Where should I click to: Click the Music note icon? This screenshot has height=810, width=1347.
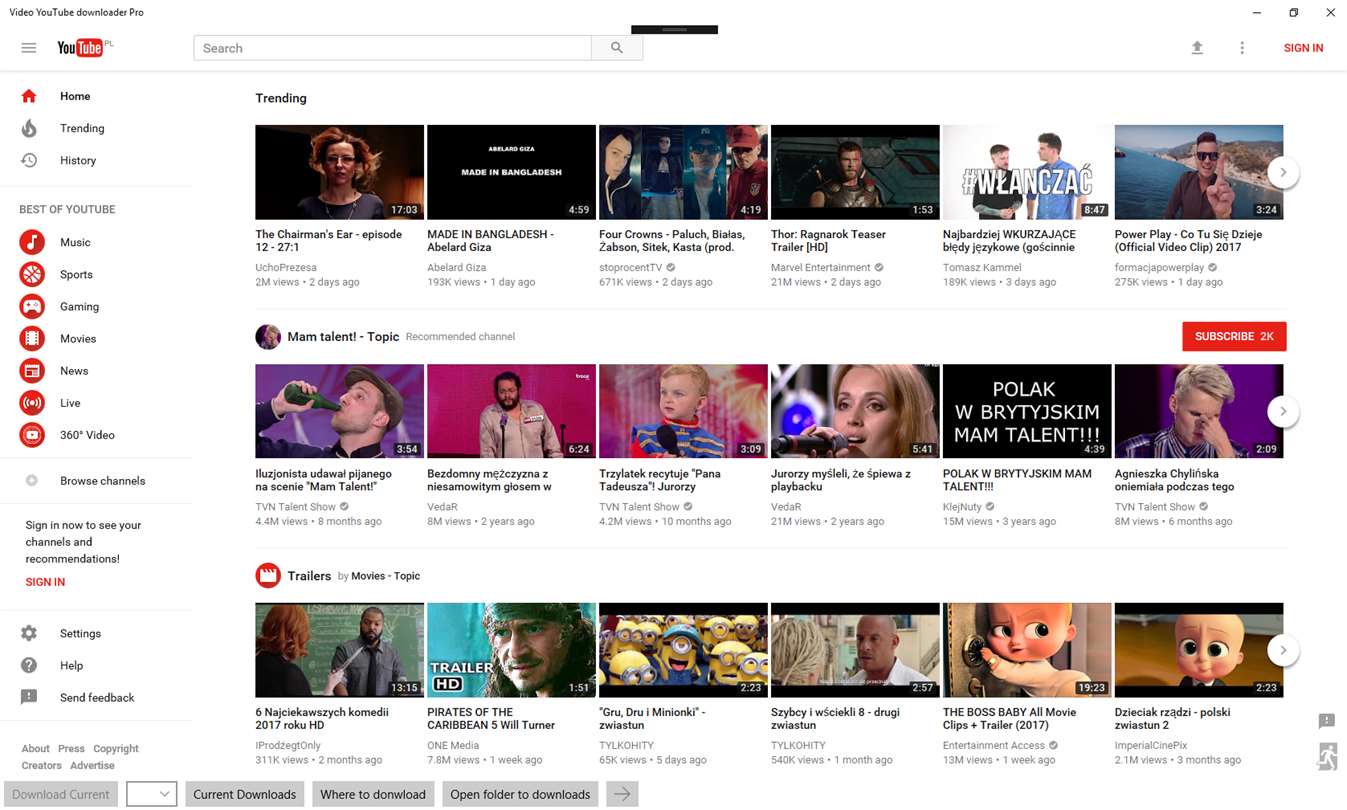tap(33, 242)
